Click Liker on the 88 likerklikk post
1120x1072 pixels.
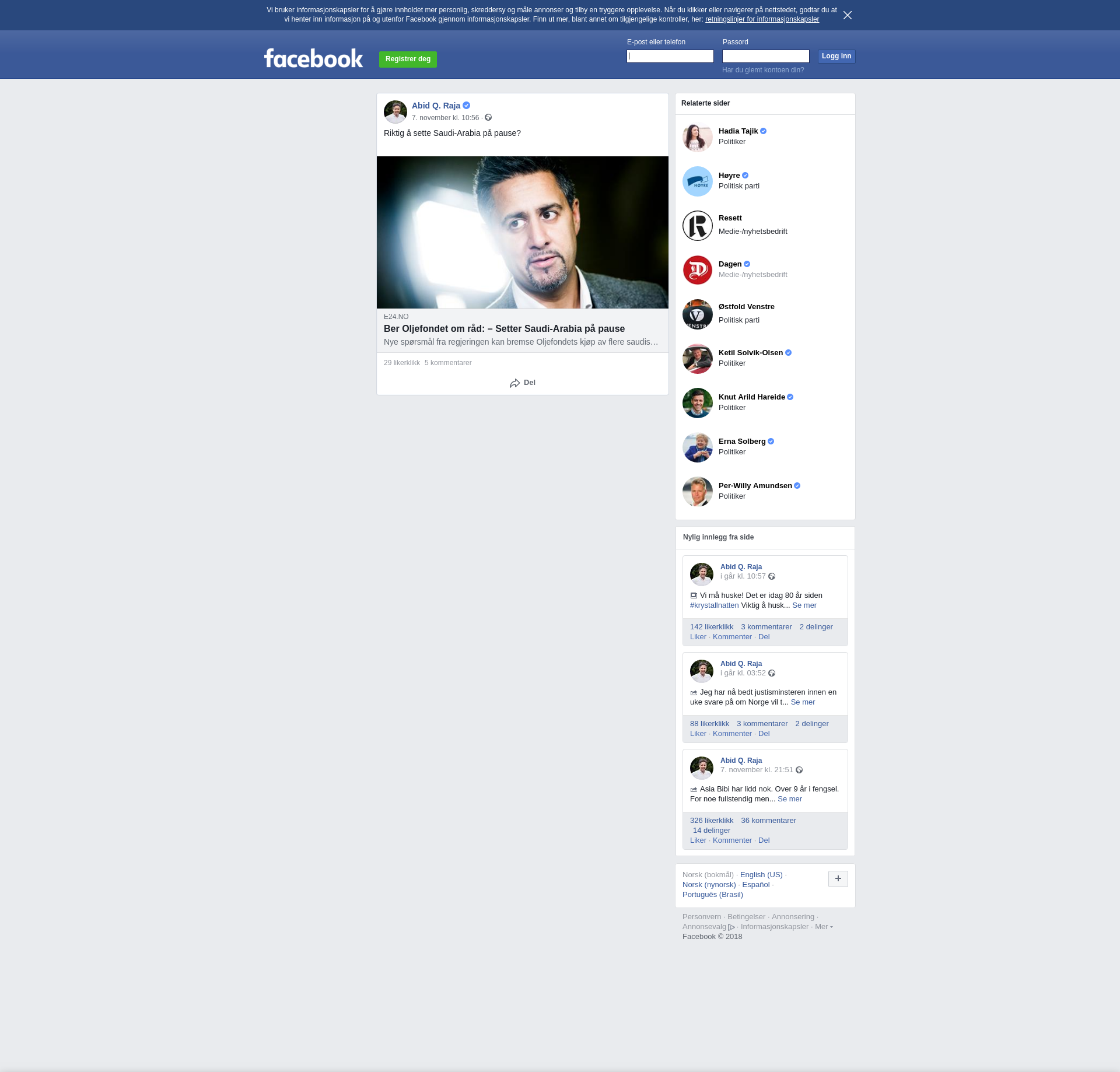pos(698,734)
